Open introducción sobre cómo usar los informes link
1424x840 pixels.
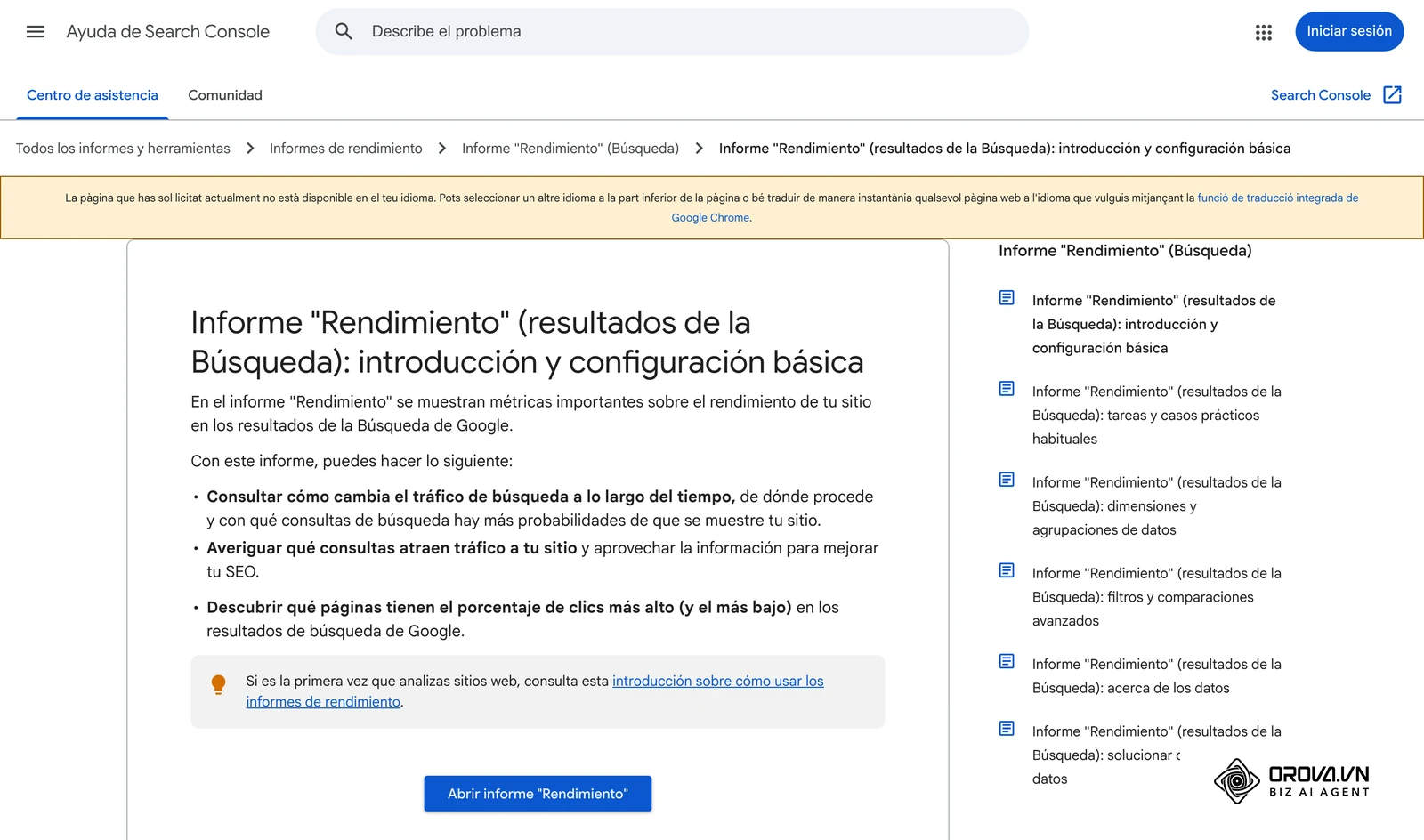718,682
